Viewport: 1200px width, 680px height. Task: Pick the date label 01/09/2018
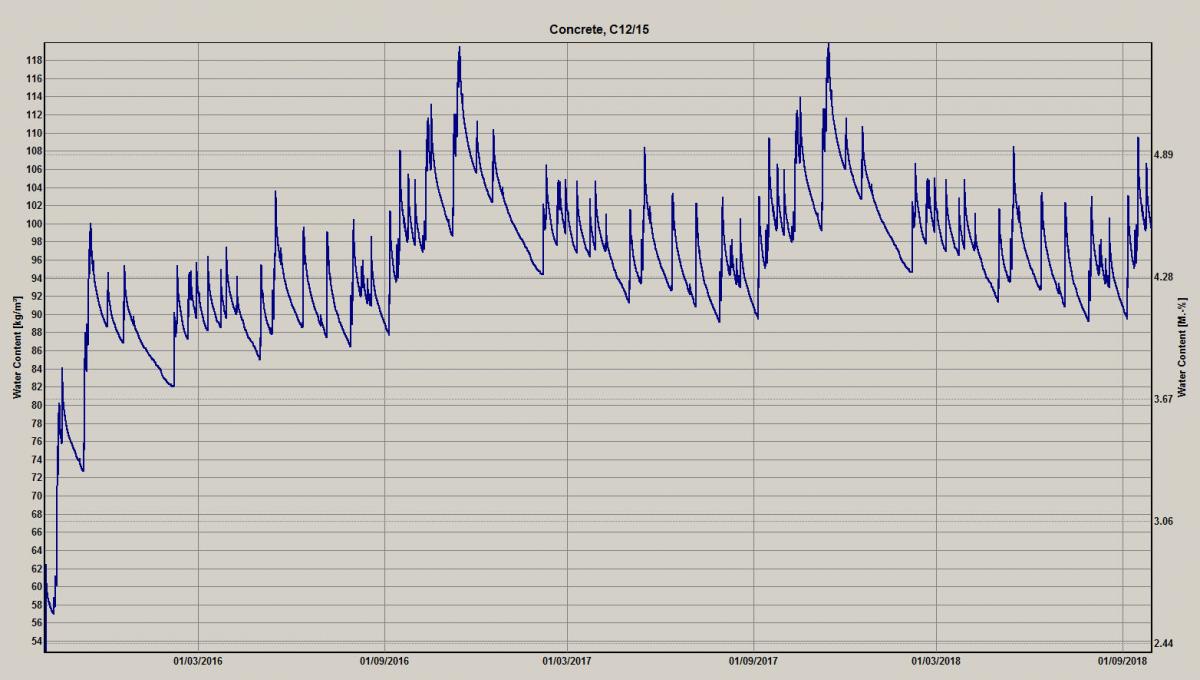[x=1122, y=661]
